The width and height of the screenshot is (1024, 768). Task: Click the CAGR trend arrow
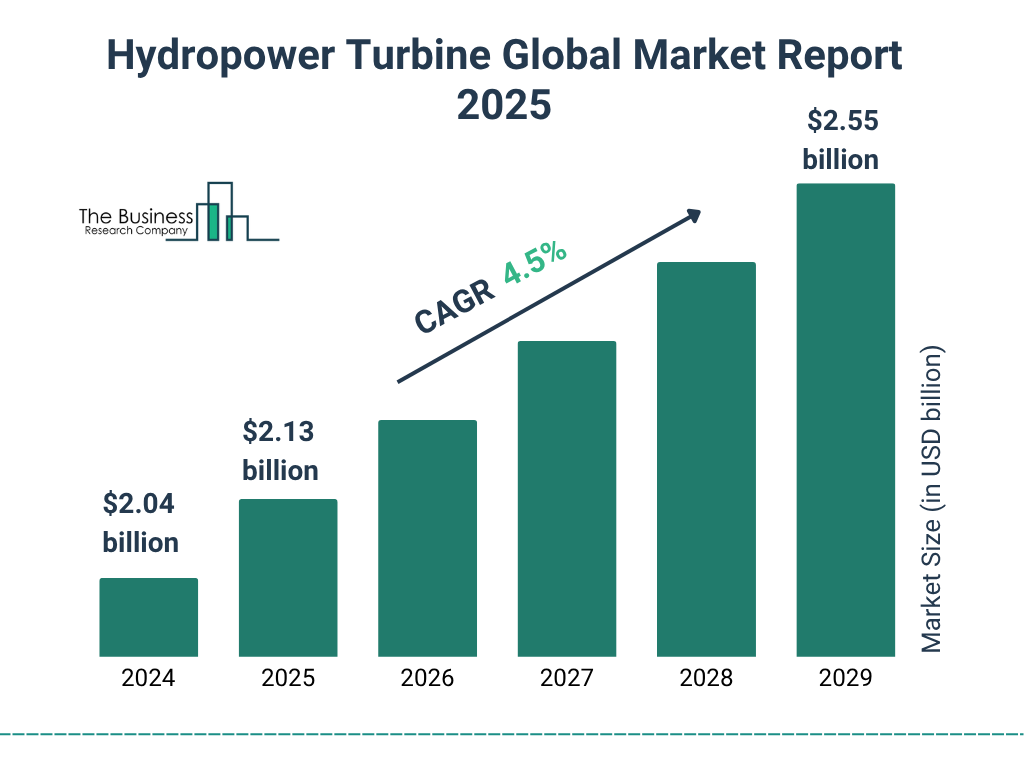549,296
